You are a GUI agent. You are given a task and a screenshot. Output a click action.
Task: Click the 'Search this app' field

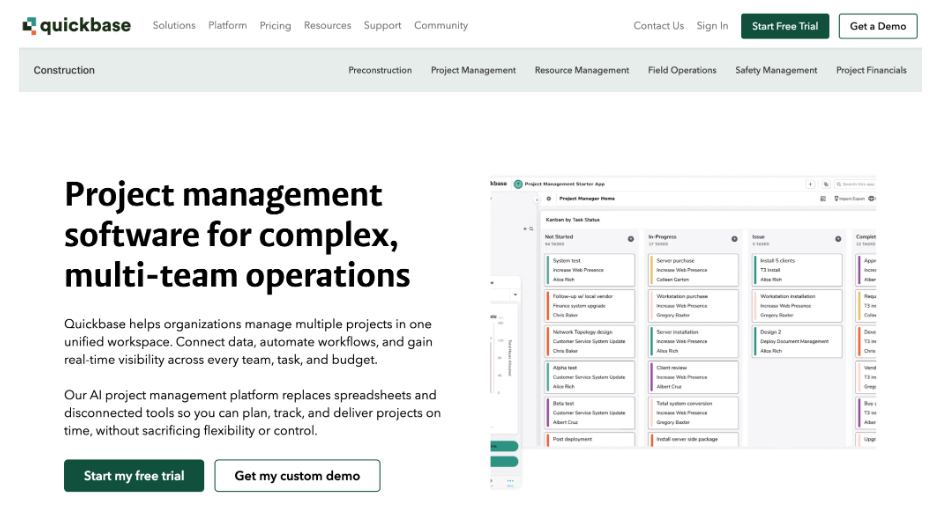click(855, 184)
